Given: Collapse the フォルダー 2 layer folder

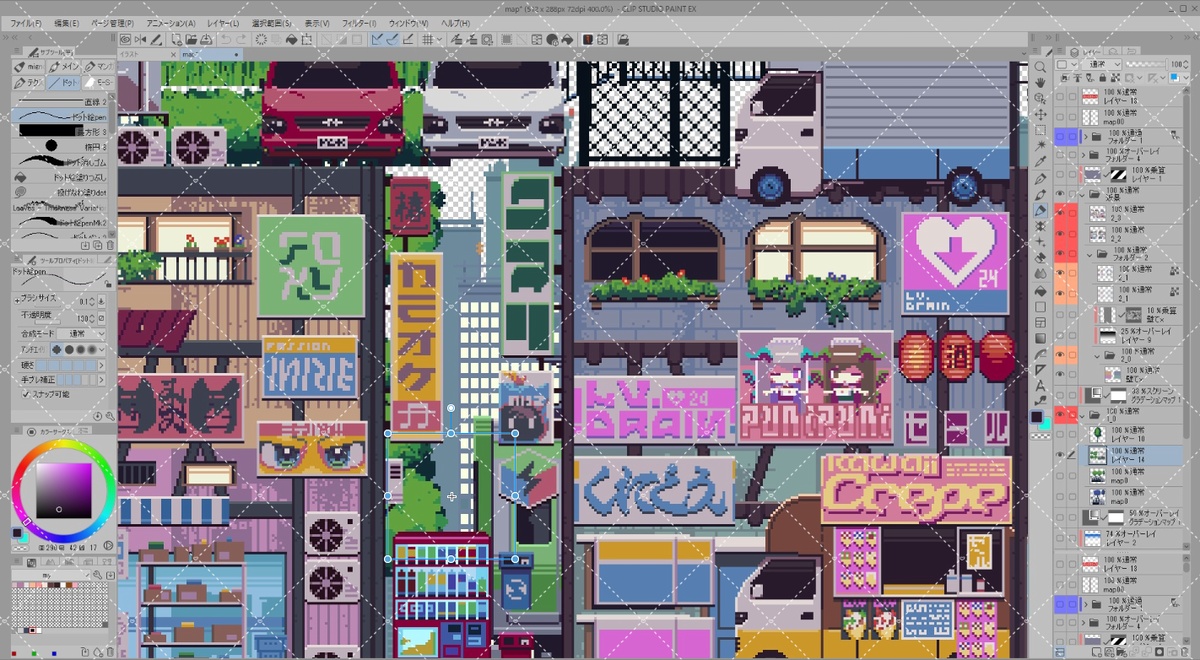Looking at the screenshot, I should (x=1090, y=254).
